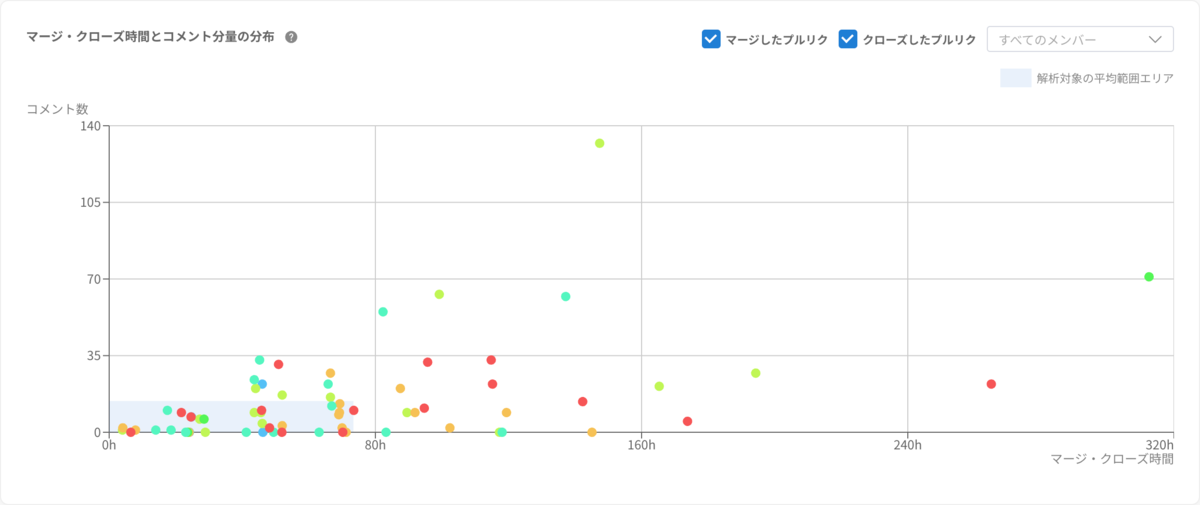Click the red dot between 240h and 320h
The image size is (1200, 505).
click(991, 384)
